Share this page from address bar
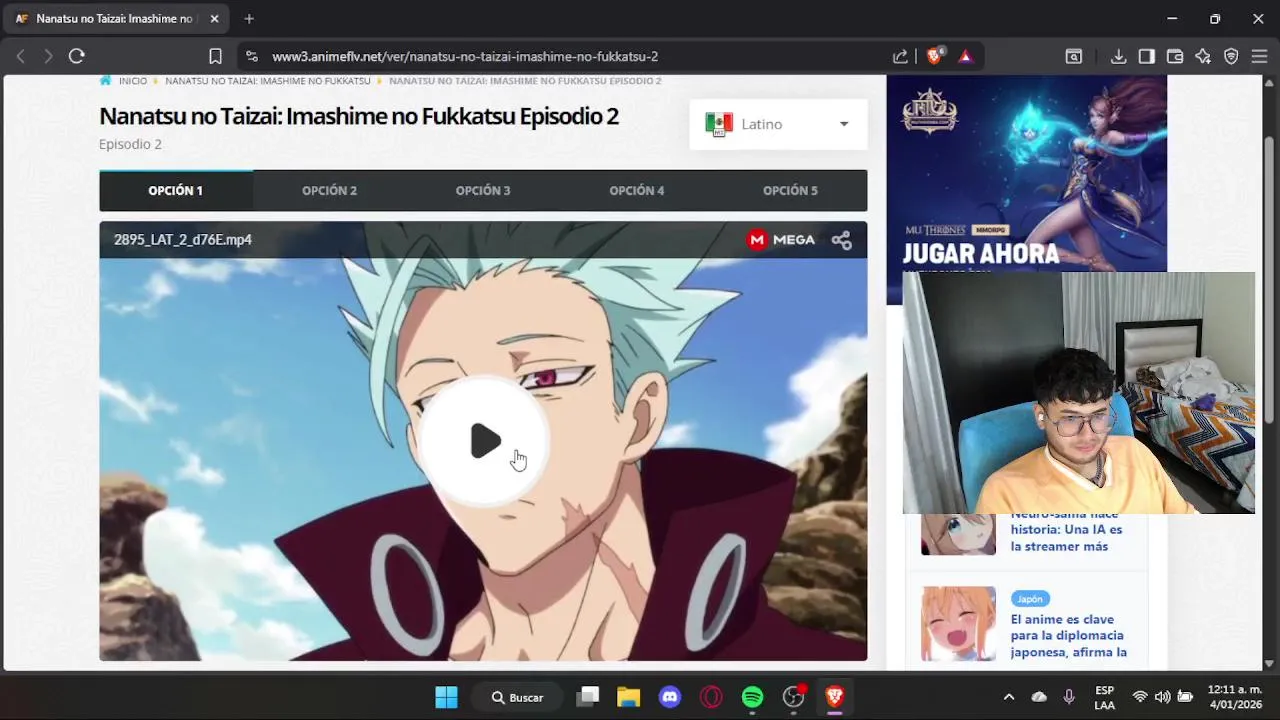The width and height of the screenshot is (1280, 720). 900,56
